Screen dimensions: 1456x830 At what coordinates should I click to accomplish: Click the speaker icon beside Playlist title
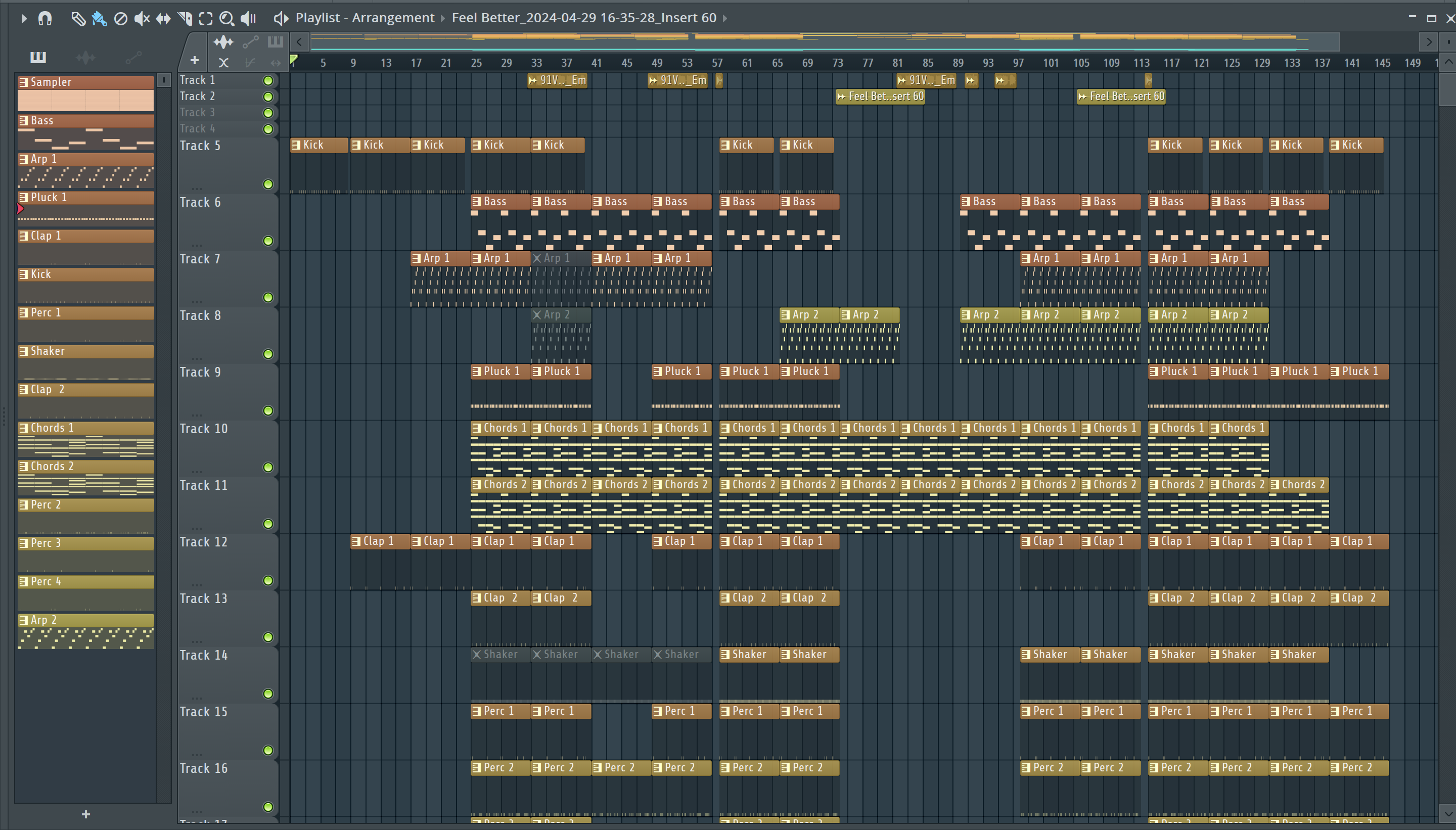[x=281, y=18]
